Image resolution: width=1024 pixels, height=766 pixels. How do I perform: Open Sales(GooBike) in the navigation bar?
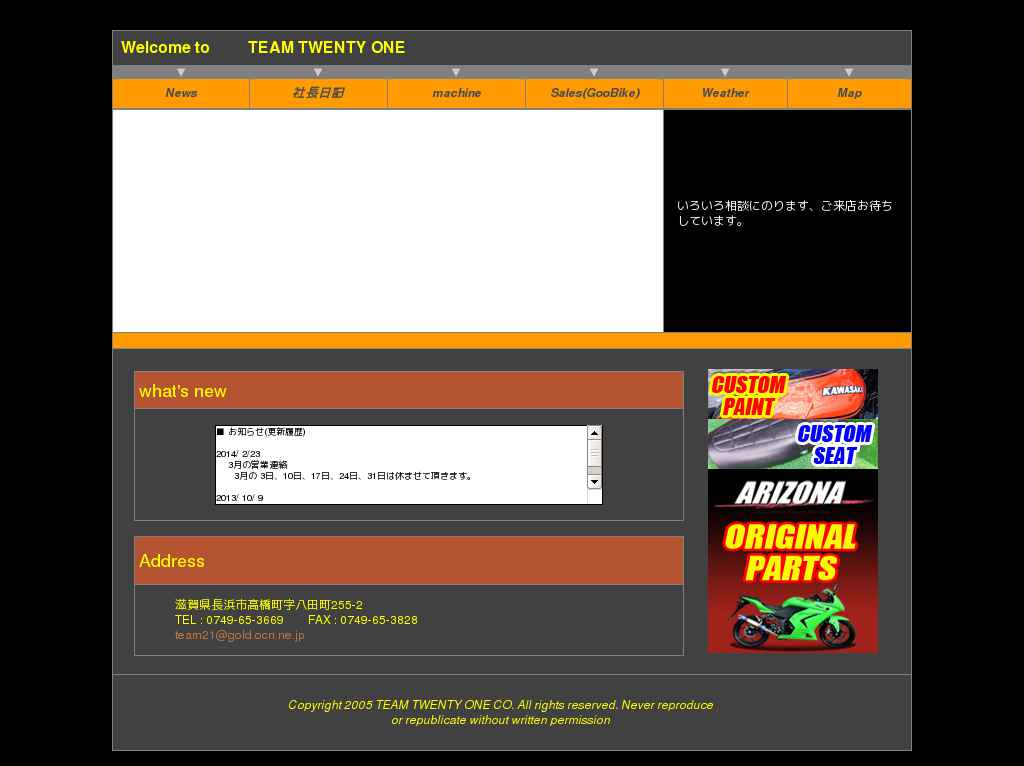[594, 93]
